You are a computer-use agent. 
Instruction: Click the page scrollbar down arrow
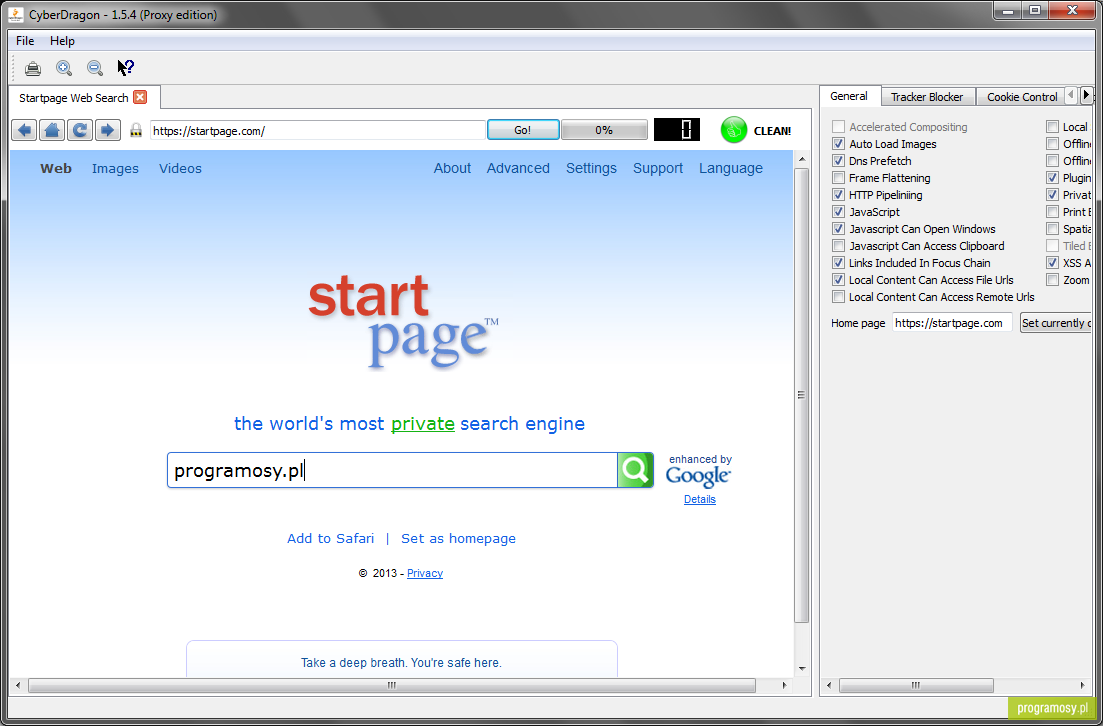tap(801, 668)
